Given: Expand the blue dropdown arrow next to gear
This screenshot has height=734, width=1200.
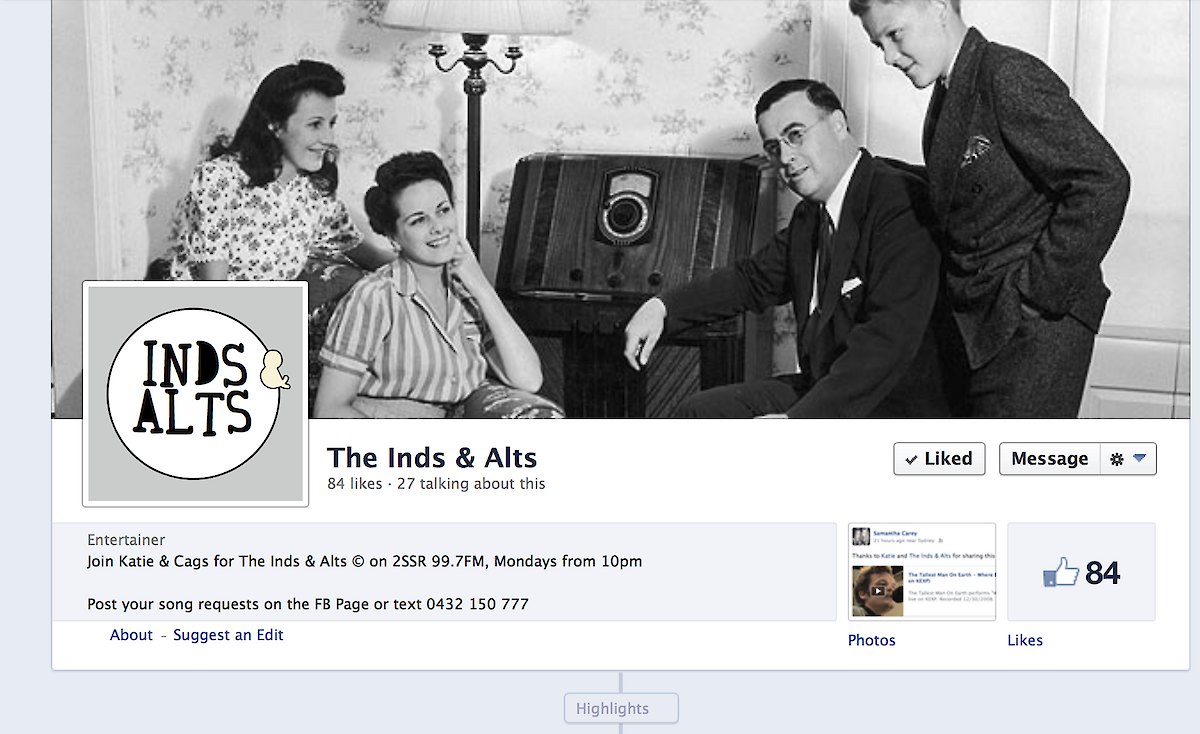Looking at the screenshot, I should [x=1140, y=458].
